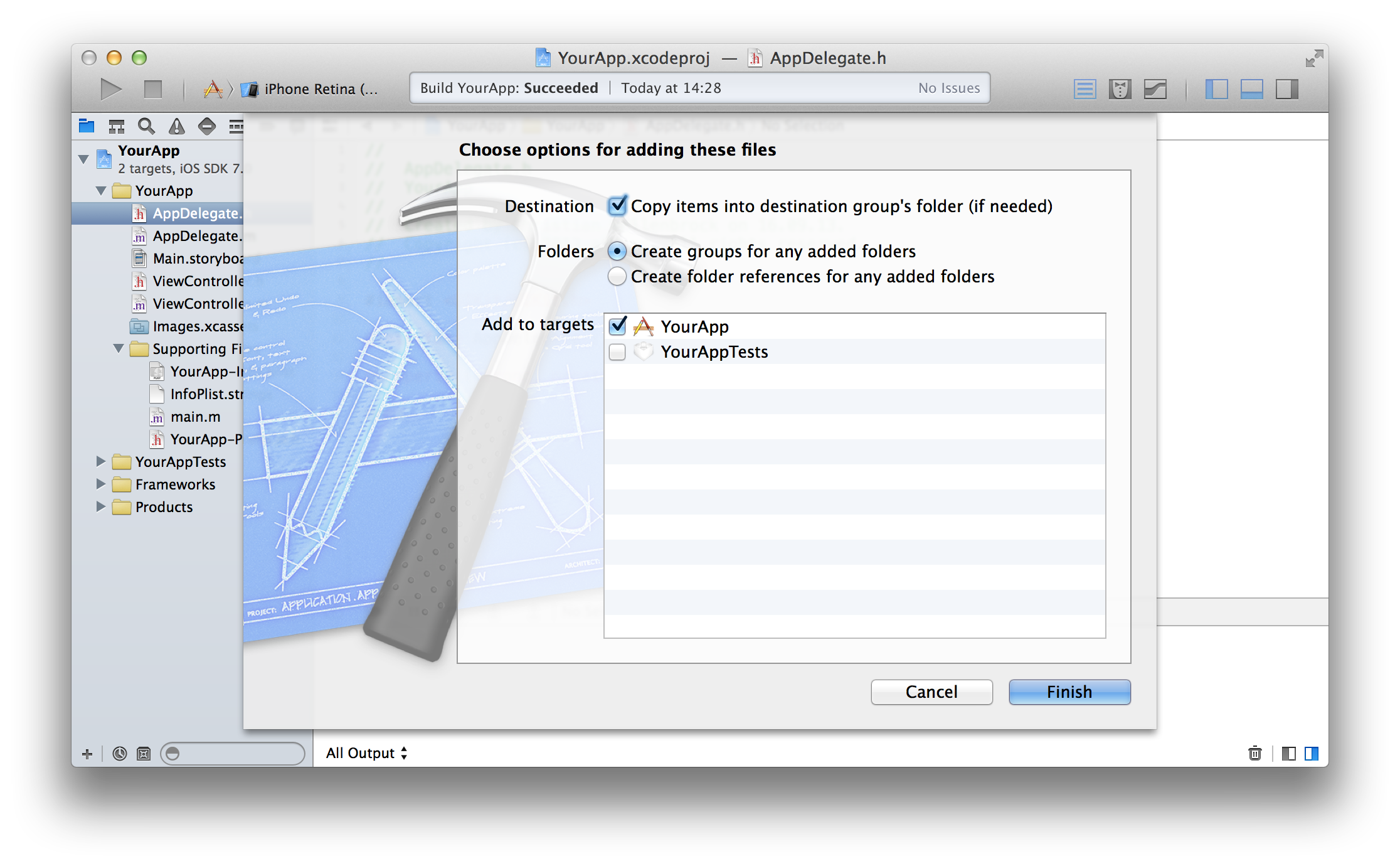Click AppDelegate.h title bar document icon

[755, 58]
